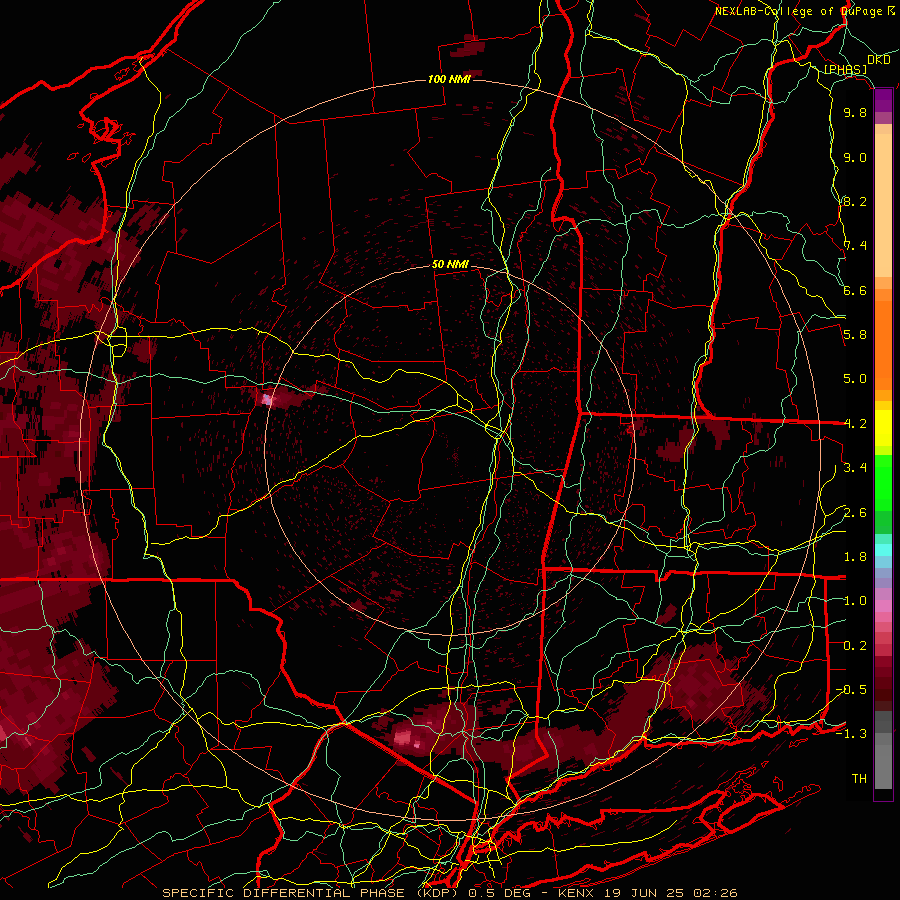Screen dimensions: 900x900
Task: Click the KENX radar site identifier
Action: point(575,893)
